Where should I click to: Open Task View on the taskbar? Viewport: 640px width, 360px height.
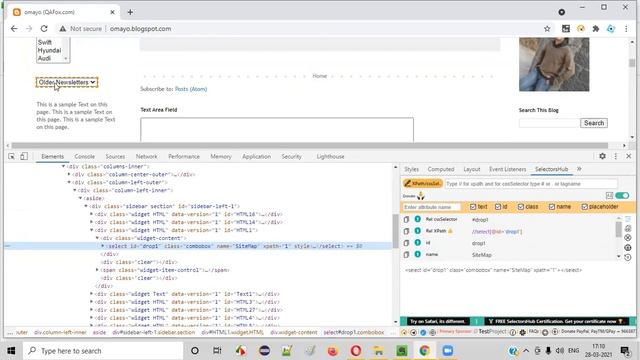coord(217,351)
